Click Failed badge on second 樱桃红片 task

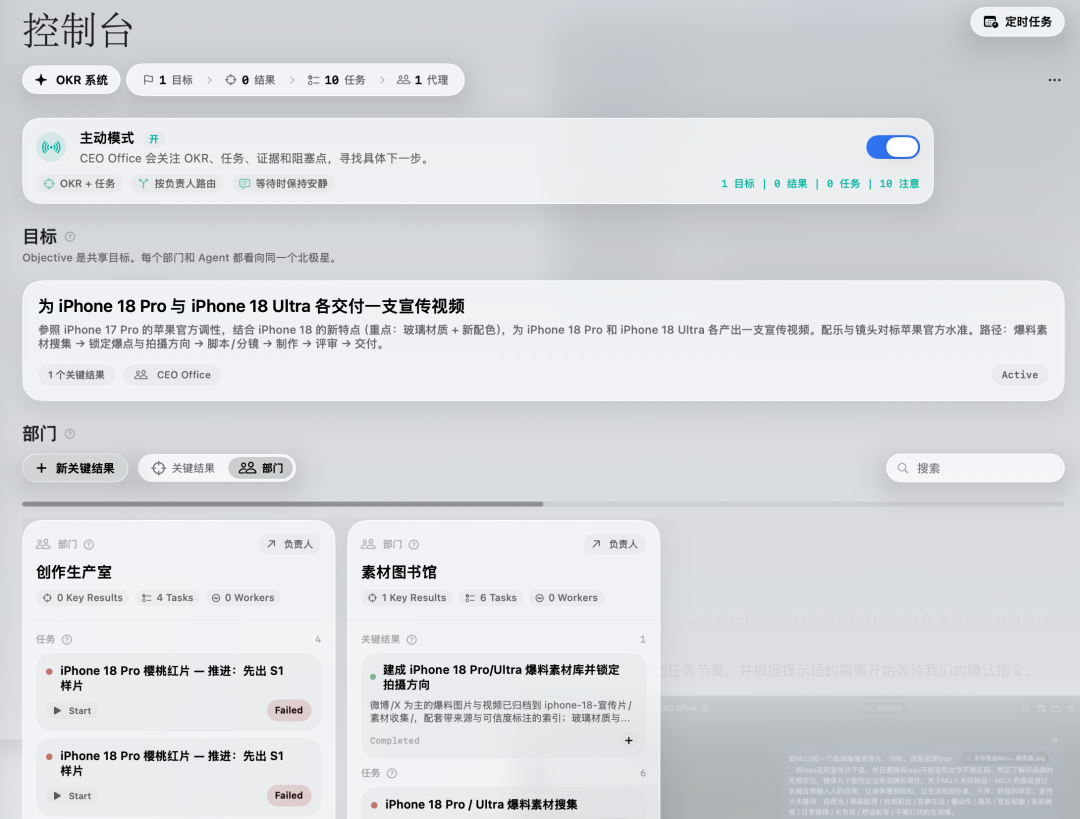click(x=289, y=796)
